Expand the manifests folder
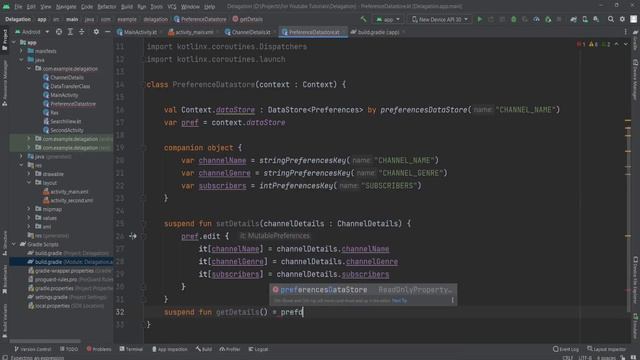640x360 pixels. pyautogui.click(x=22, y=51)
